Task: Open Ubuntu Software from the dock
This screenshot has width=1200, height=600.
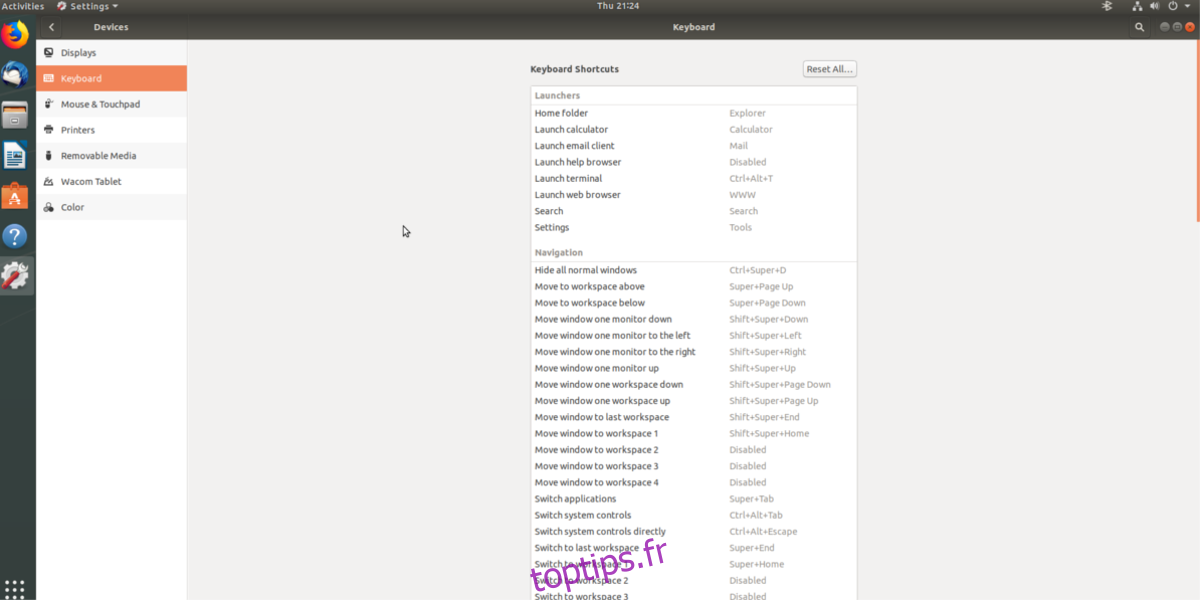Action: pos(15,196)
